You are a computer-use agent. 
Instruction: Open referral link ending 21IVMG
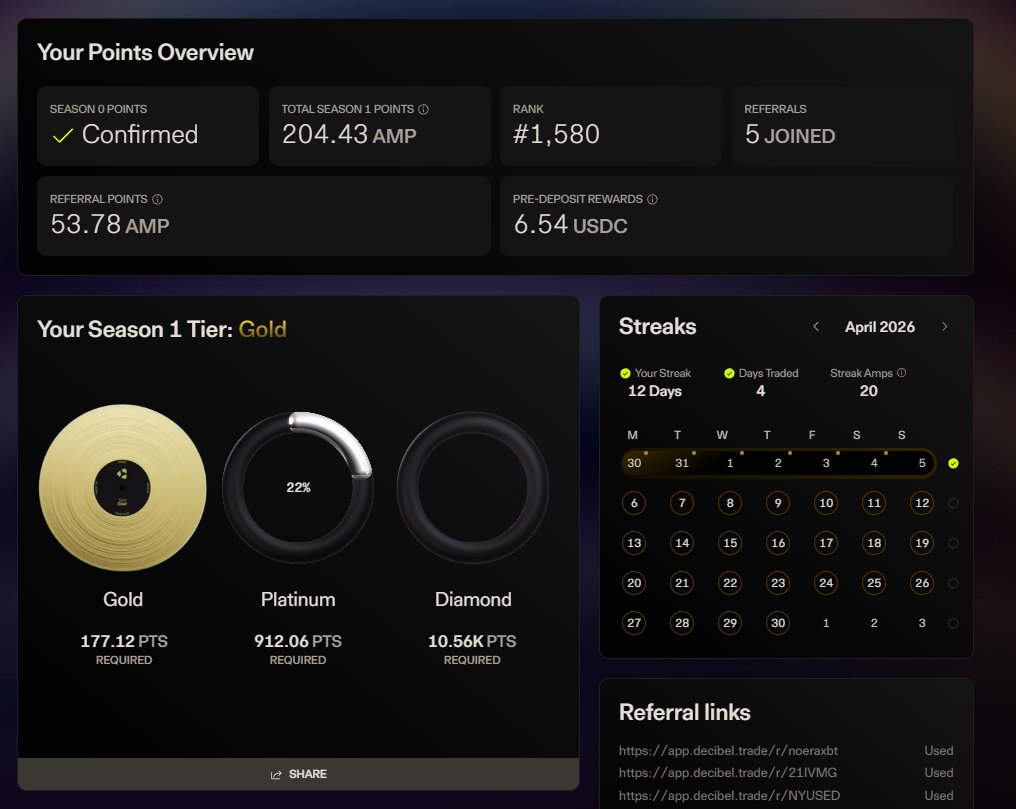point(728,773)
